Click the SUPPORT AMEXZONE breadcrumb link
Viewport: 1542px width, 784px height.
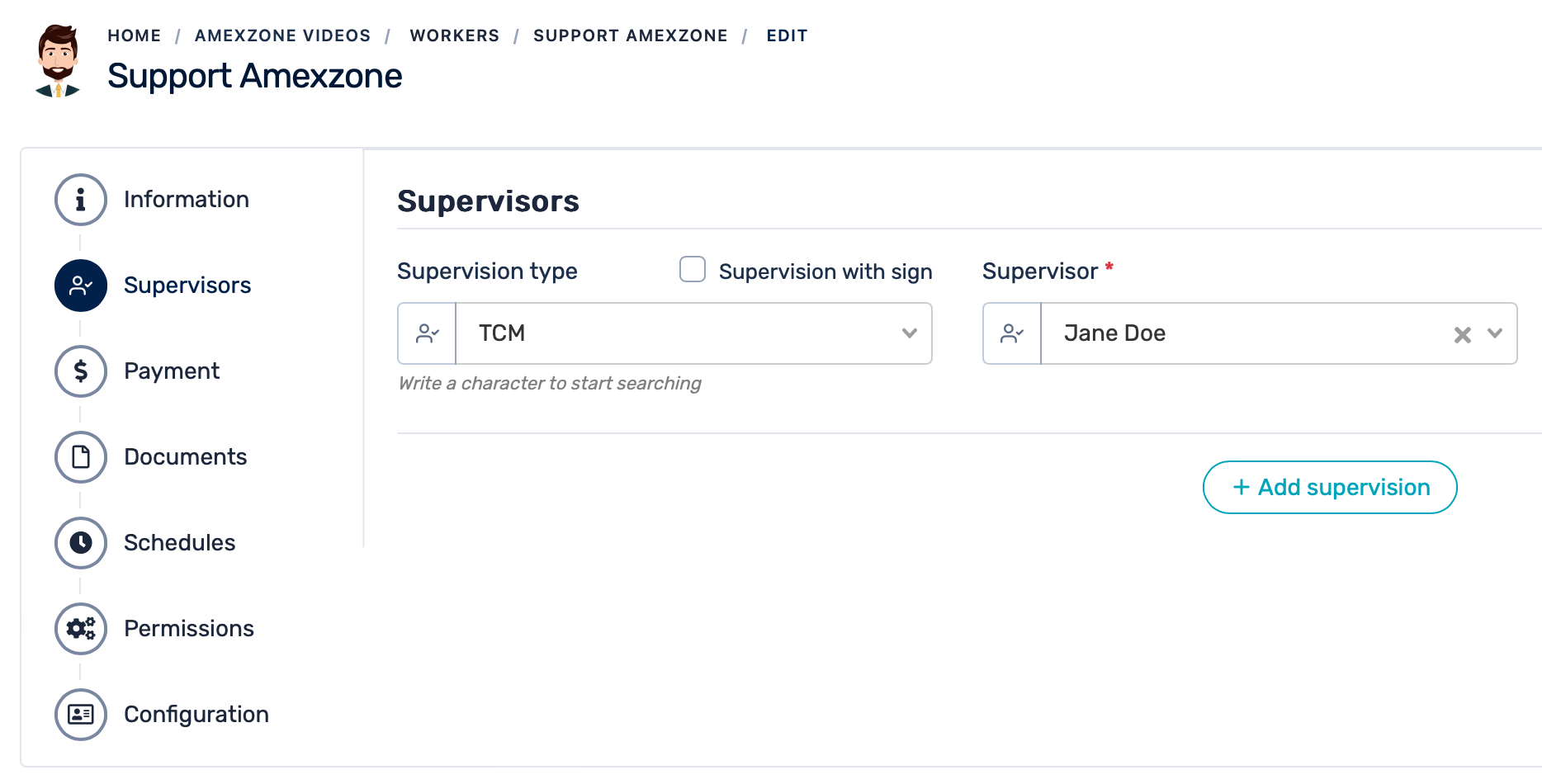[630, 35]
